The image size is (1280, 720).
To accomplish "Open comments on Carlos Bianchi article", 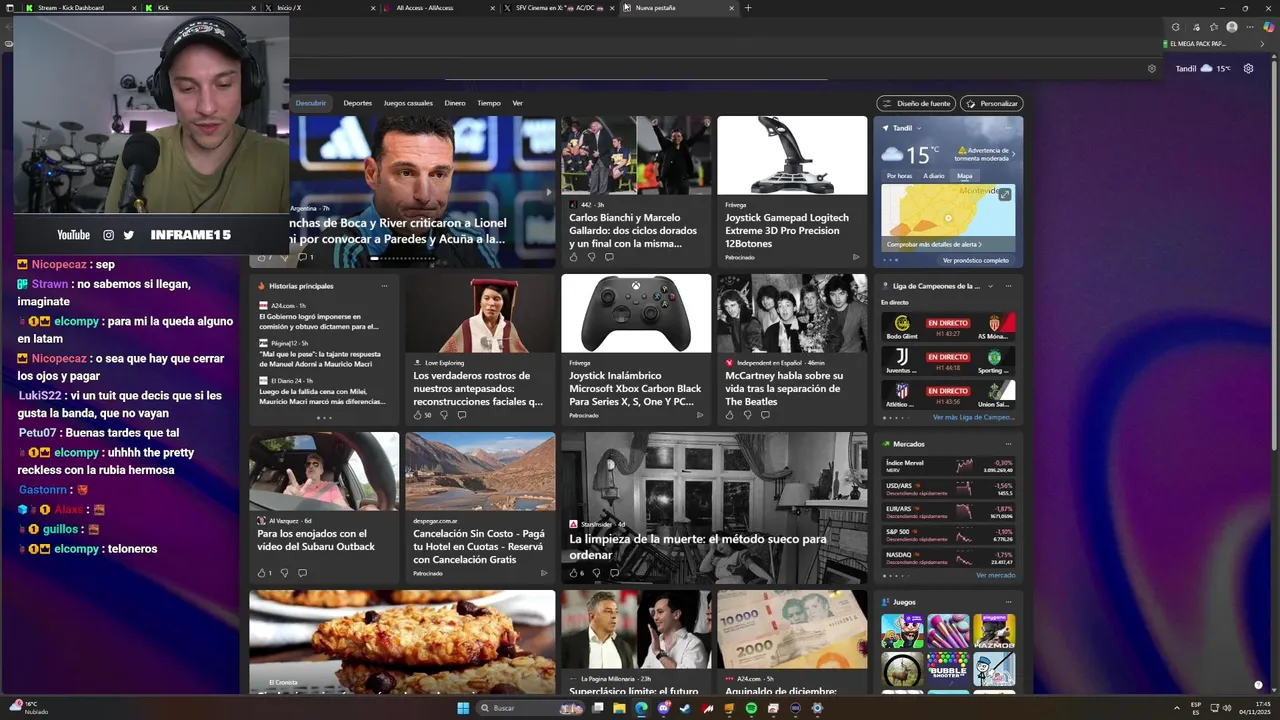I will coord(609,257).
